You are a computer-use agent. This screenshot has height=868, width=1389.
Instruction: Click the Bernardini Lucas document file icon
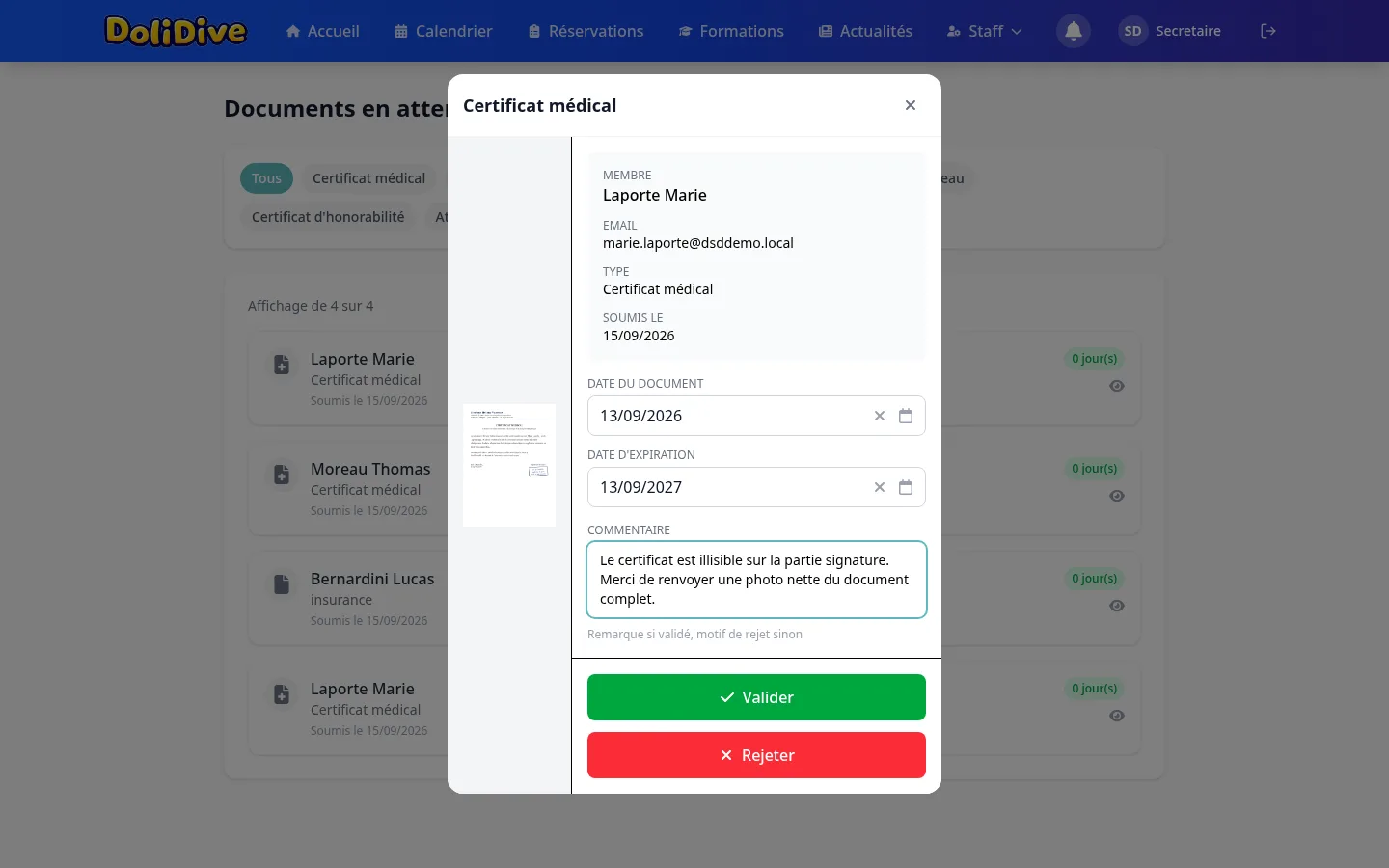282,584
